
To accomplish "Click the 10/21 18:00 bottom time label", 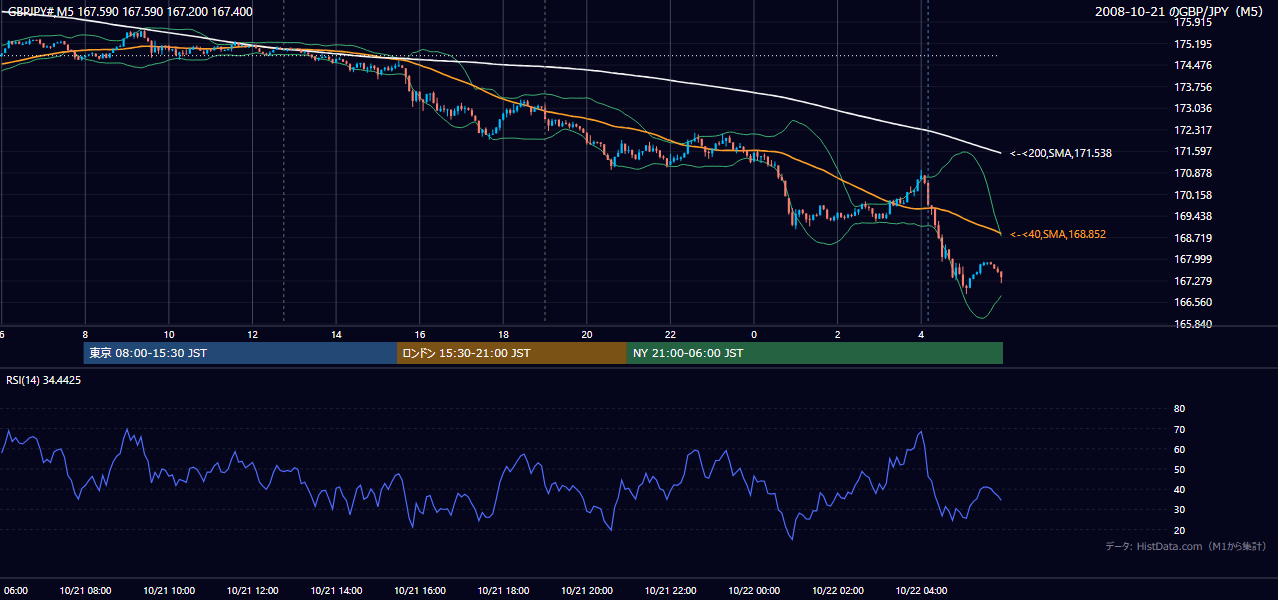I will (x=503, y=590).
